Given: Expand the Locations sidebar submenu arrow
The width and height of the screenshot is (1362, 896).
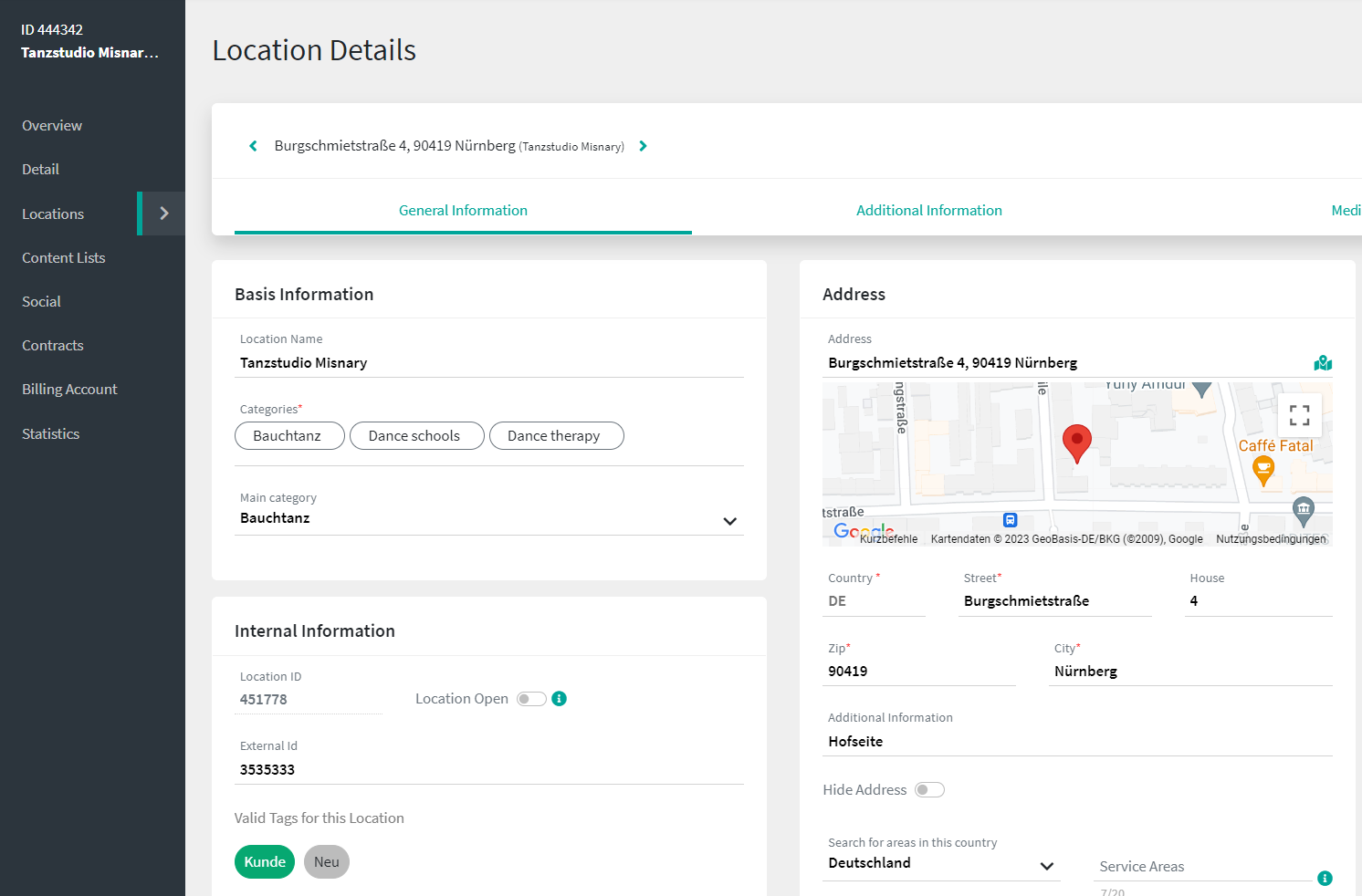Looking at the screenshot, I should click(164, 214).
